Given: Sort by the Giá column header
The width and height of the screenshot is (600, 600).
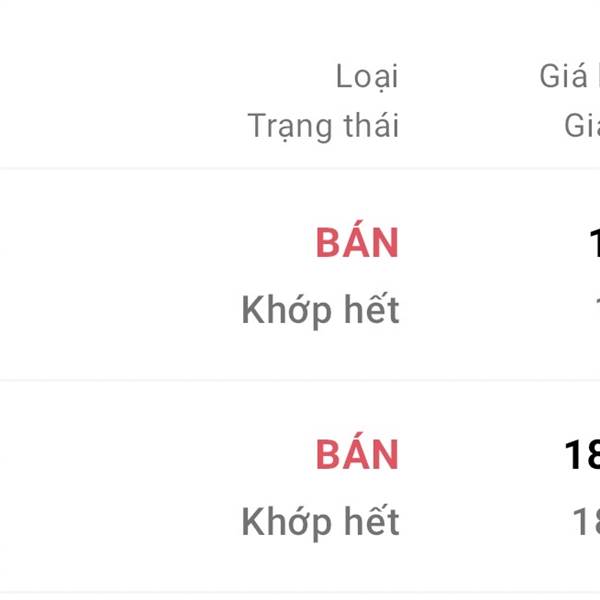Looking at the screenshot, I should pyautogui.click(x=570, y=77).
